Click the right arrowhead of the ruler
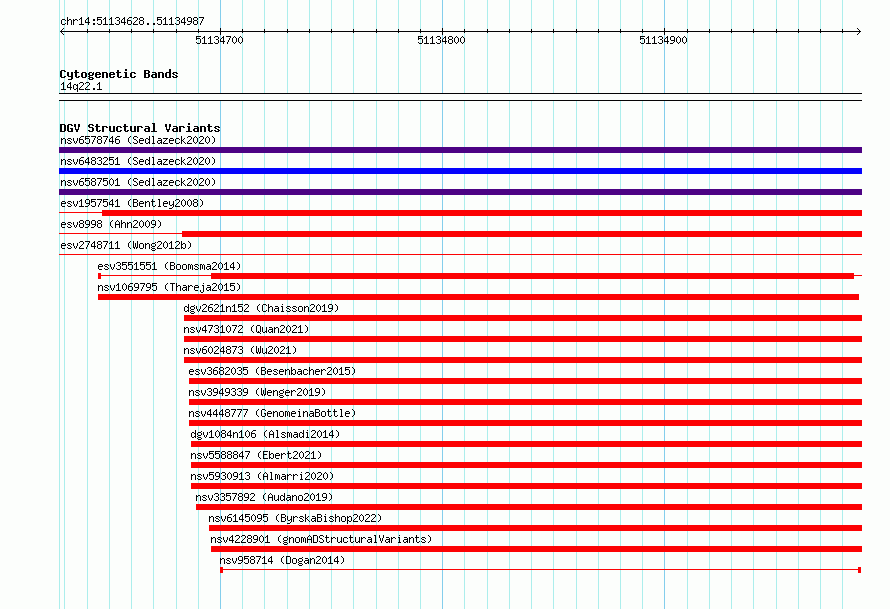 click(859, 31)
